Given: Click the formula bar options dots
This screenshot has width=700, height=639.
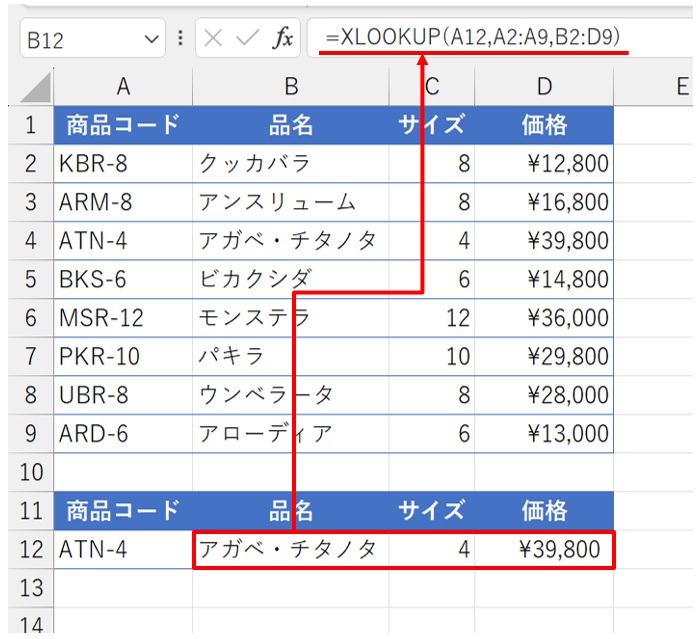Looking at the screenshot, I should 180,38.
